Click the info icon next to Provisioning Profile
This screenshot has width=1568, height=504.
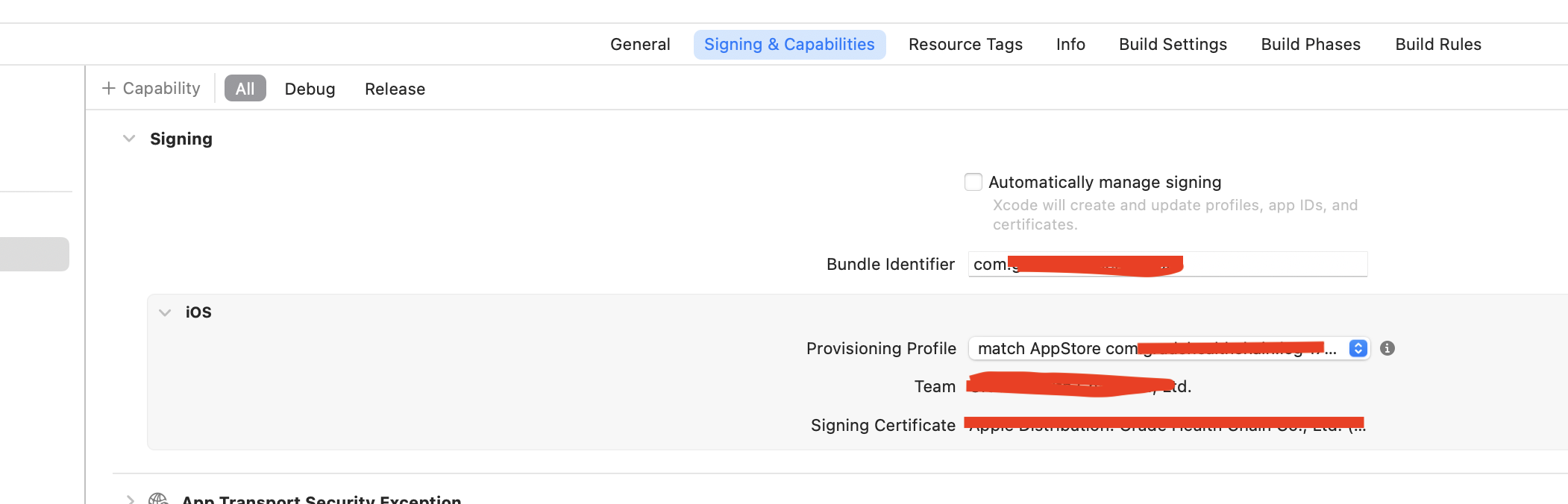point(1387,348)
